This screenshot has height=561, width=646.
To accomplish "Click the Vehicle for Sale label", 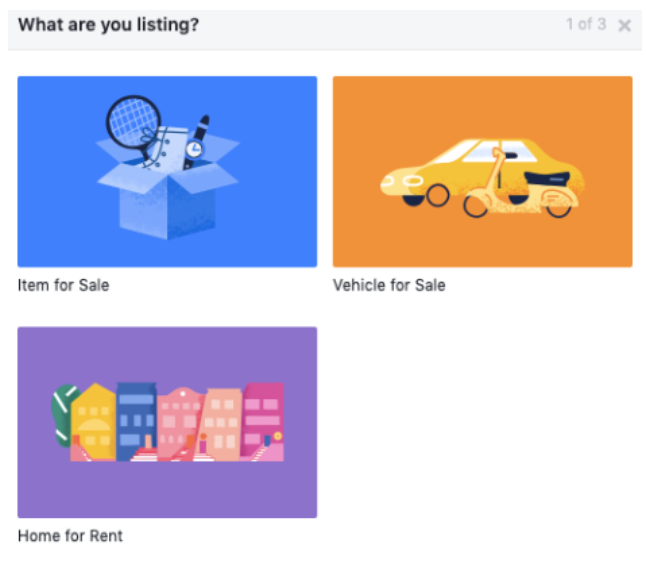I will coord(389,285).
